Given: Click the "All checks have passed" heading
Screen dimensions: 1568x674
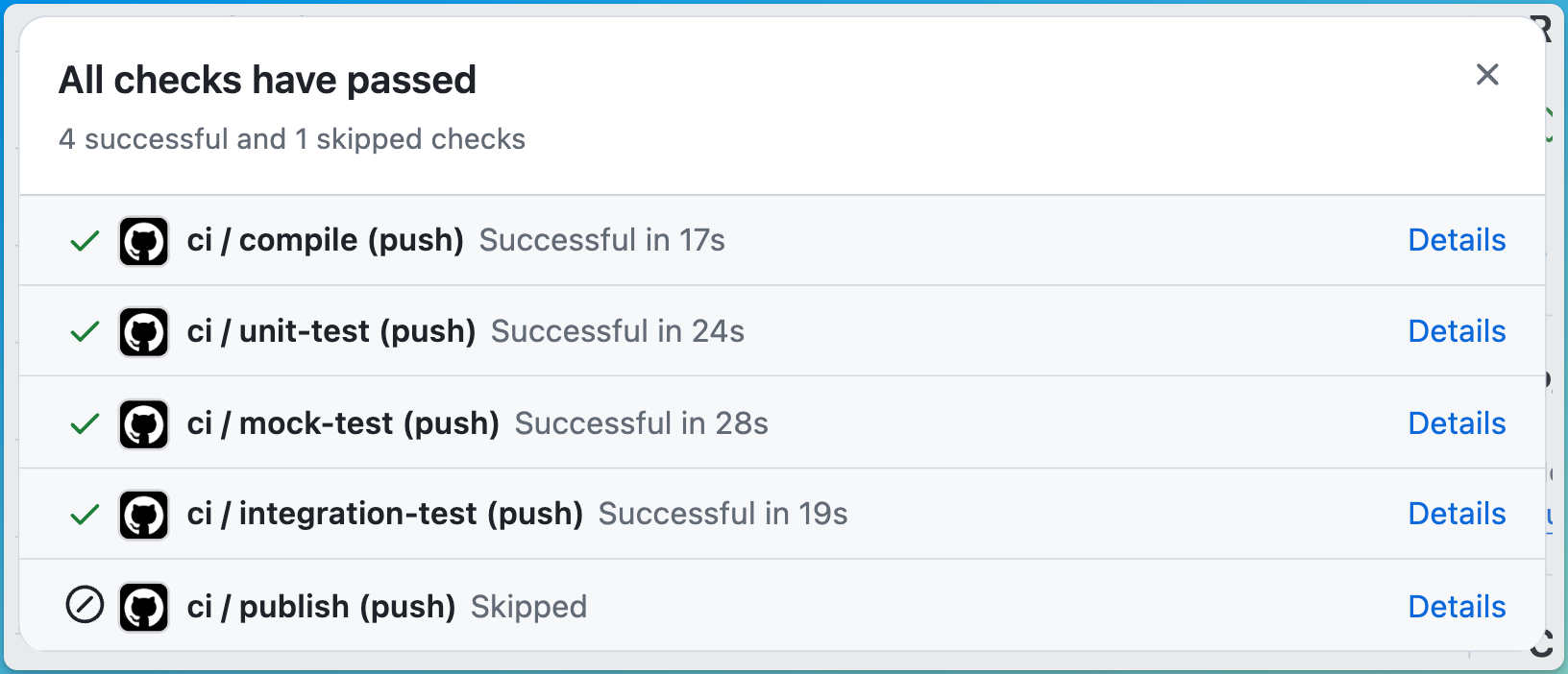Looking at the screenshot, I should pos(267,80).
